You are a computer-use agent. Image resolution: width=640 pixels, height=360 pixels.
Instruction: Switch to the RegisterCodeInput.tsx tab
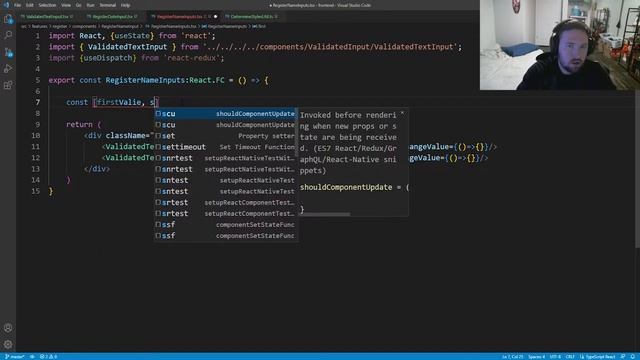pos(112,17)
